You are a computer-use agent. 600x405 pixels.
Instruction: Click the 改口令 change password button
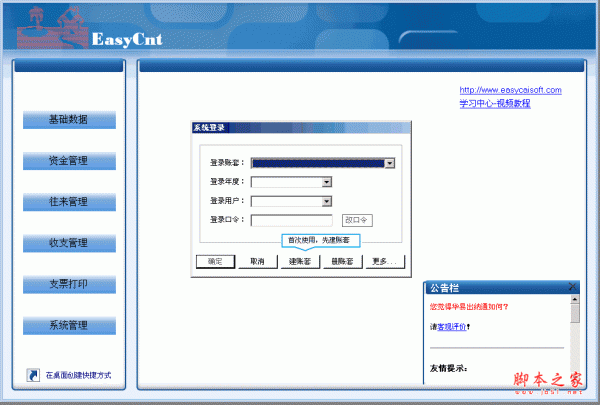click(x=357, y=220)
